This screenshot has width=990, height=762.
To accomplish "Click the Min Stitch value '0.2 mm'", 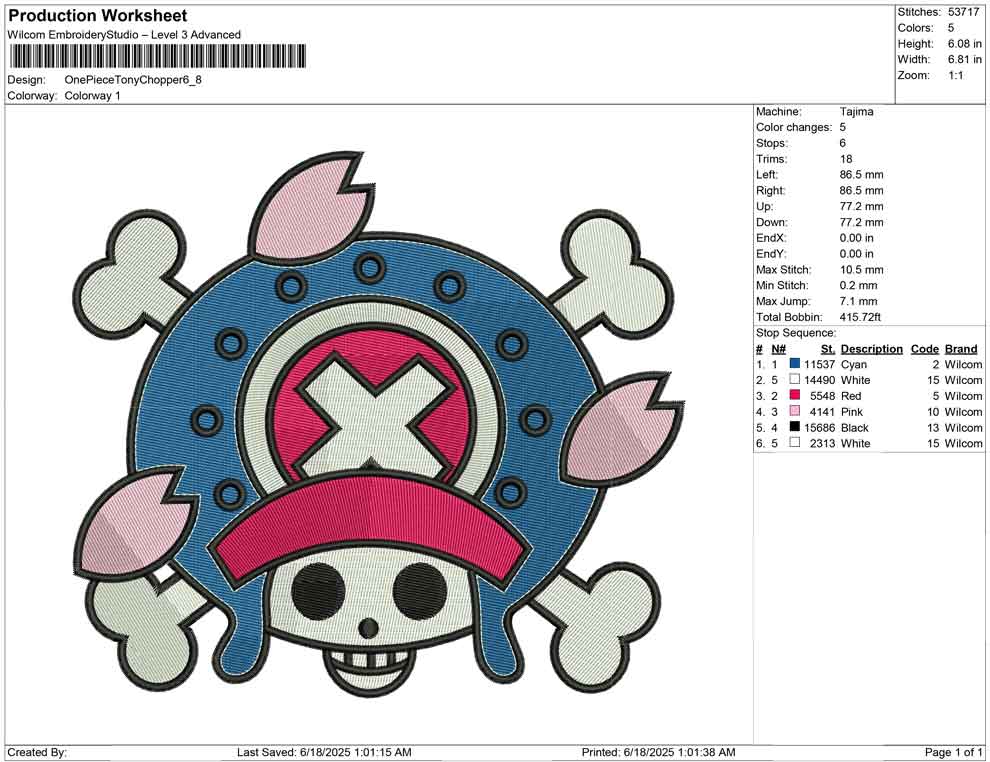I will (858, 285).
